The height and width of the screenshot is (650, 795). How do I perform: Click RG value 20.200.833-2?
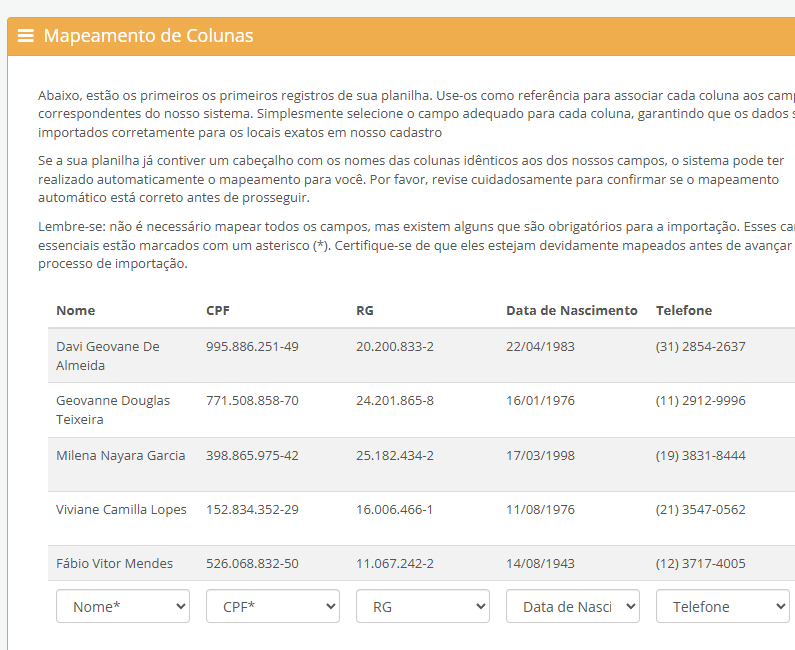tap(395, 346)
